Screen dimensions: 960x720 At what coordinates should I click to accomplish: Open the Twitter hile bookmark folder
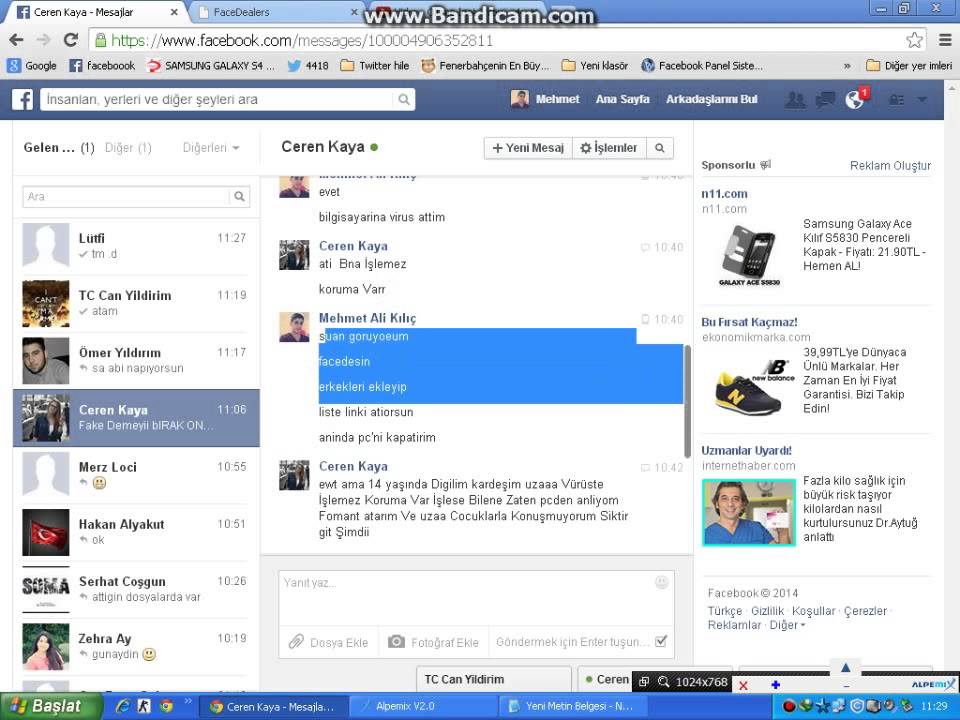click(x=375, y=66)
